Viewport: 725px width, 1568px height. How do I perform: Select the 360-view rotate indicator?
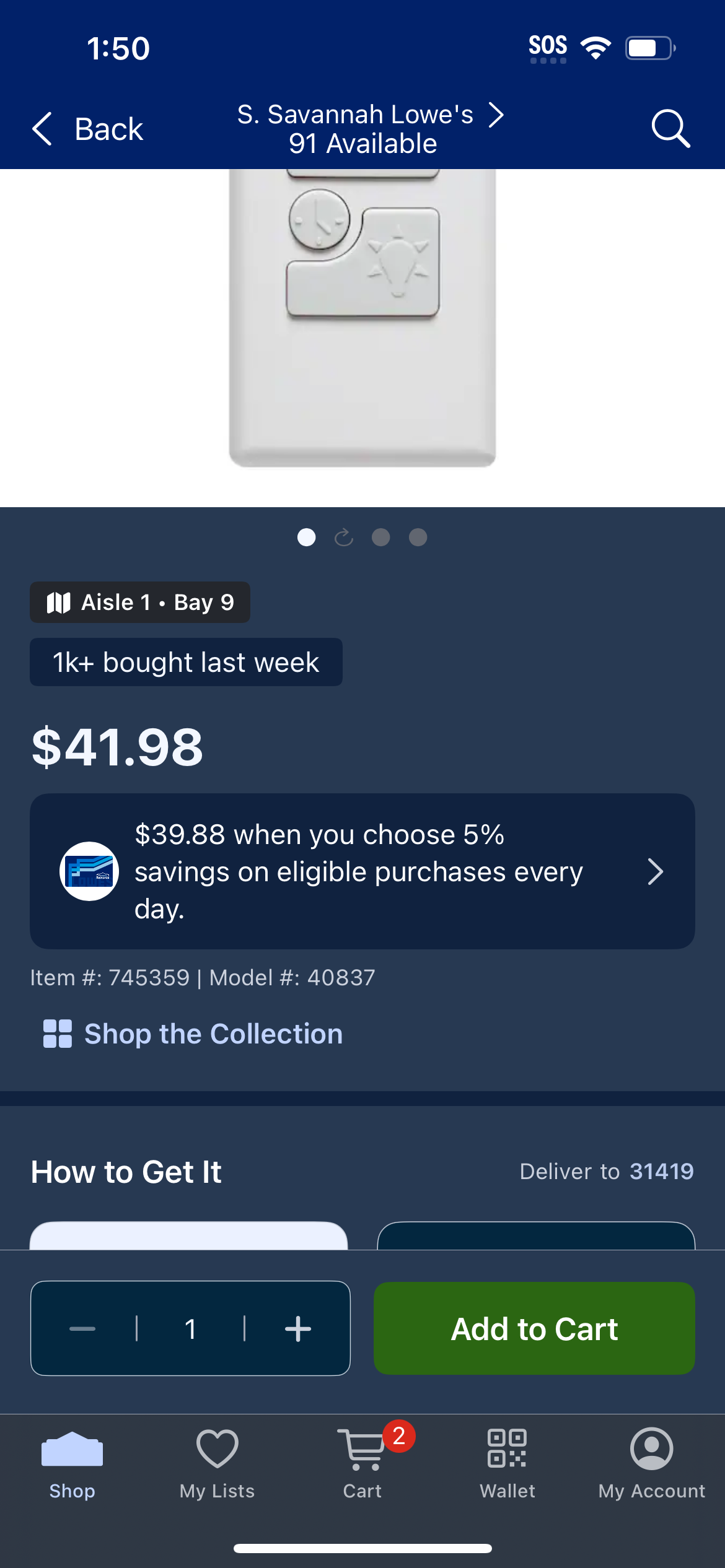[344, 537]
